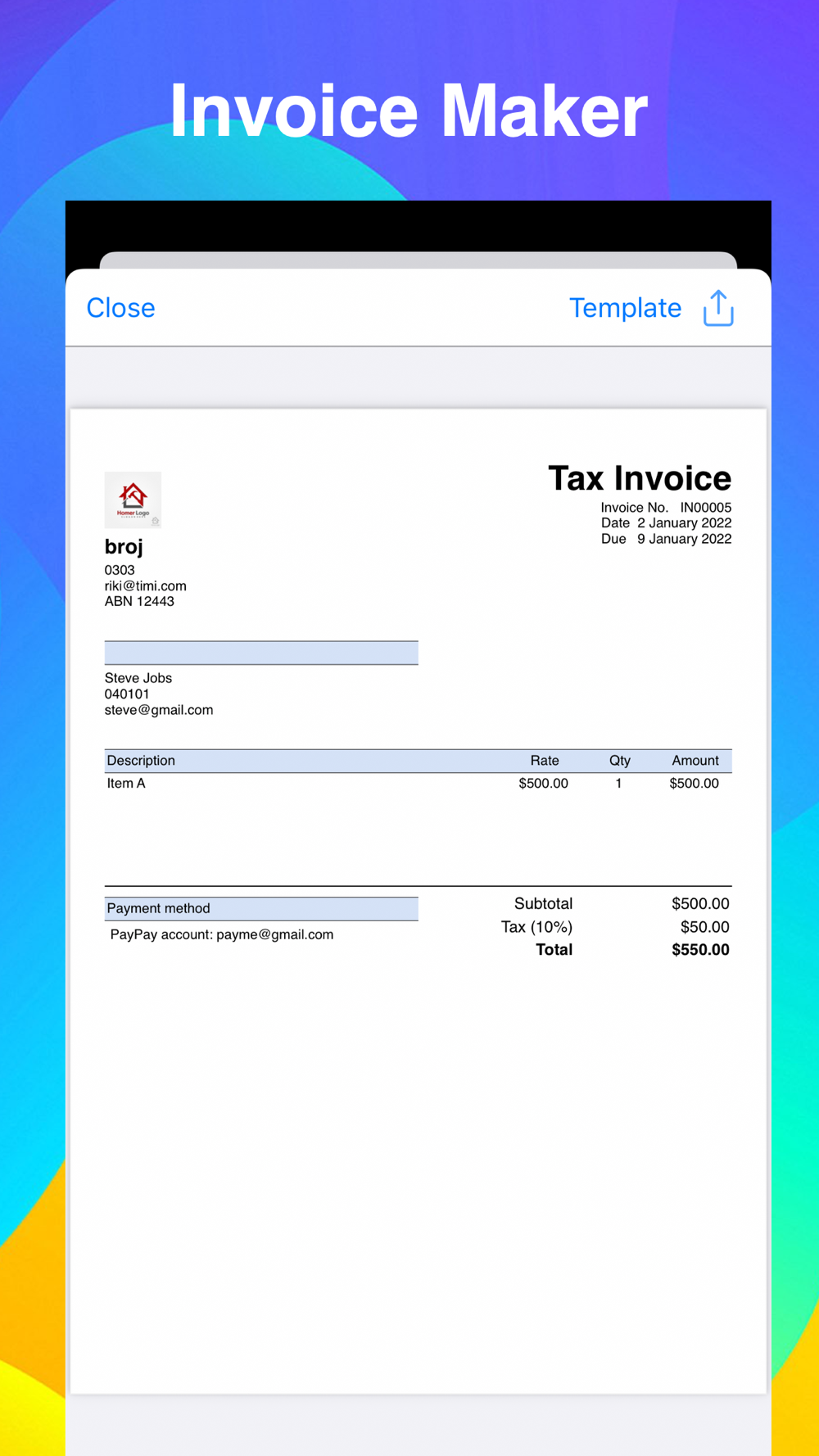819x1456 pixels.
Task: Tap the PayPay account payme@gmail.com line
Action: click(x=222, y=934)
